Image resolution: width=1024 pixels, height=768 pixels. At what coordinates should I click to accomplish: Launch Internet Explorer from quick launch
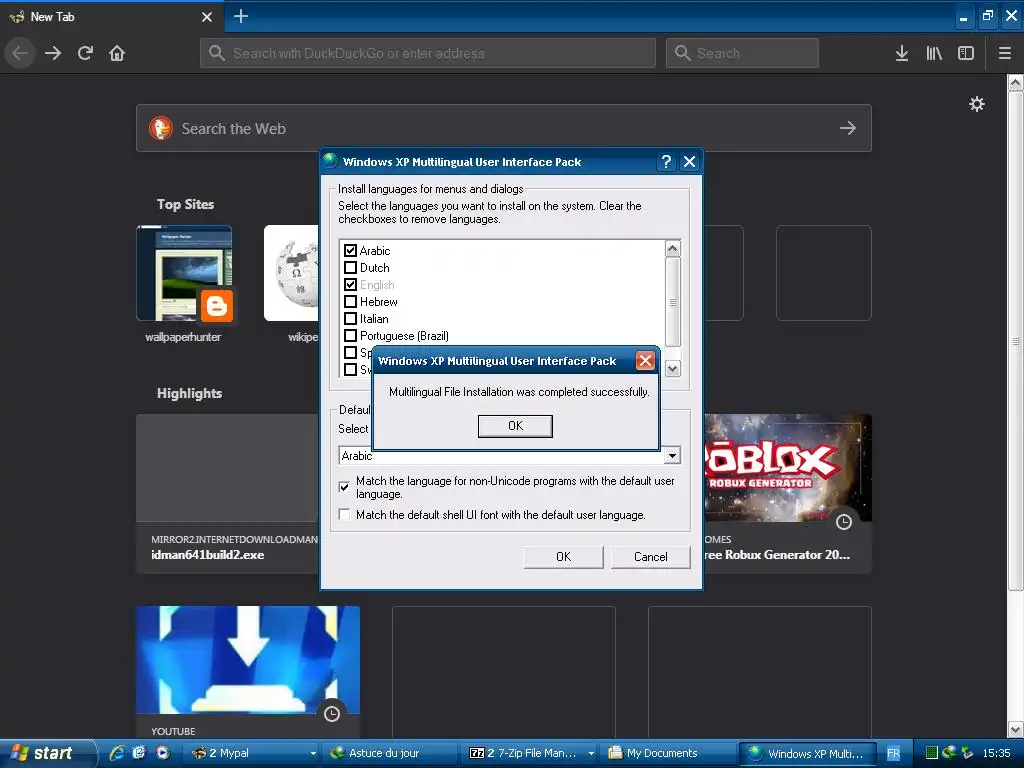[x=116, y=752]
